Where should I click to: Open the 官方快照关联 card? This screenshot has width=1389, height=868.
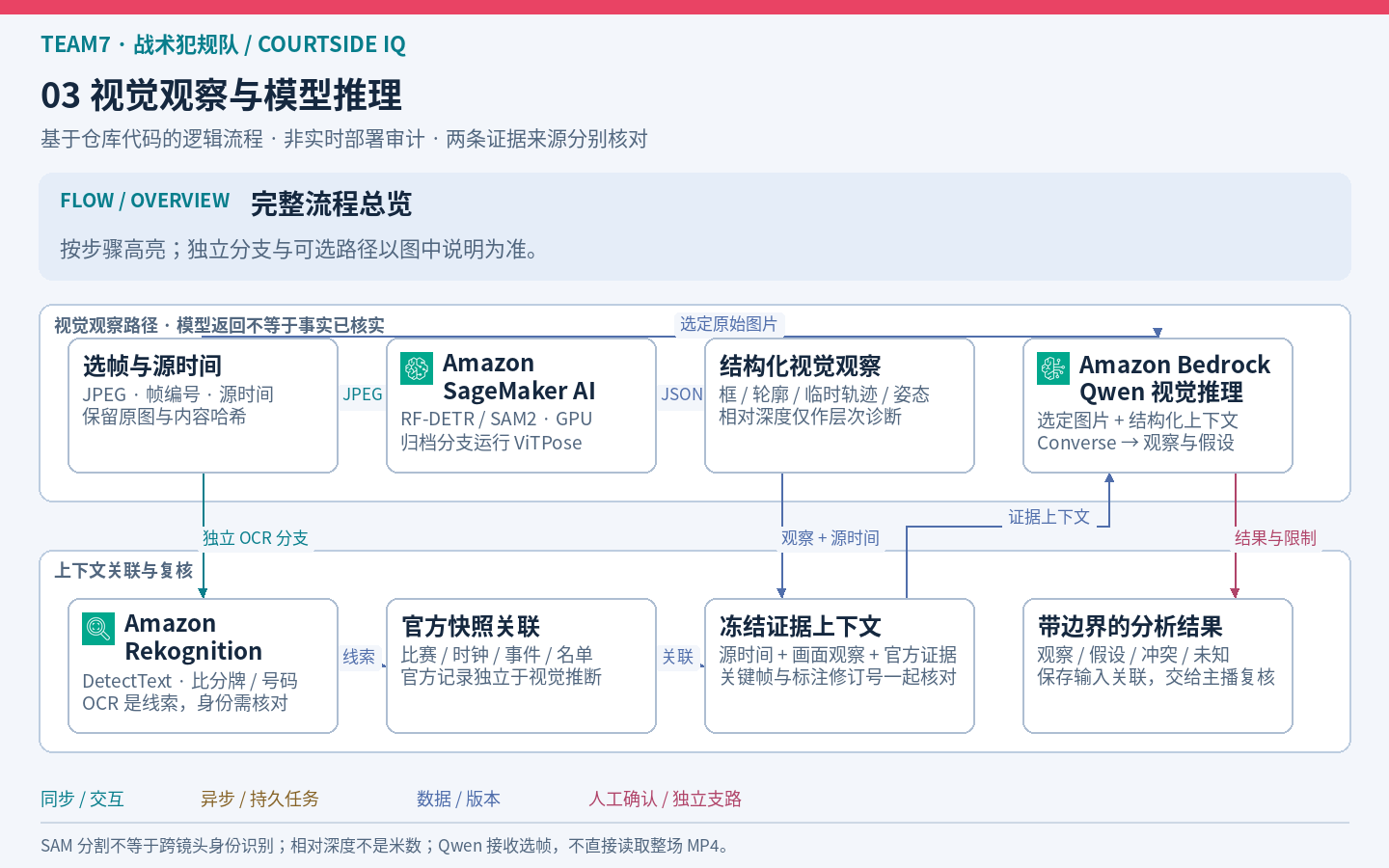(521, 665)
